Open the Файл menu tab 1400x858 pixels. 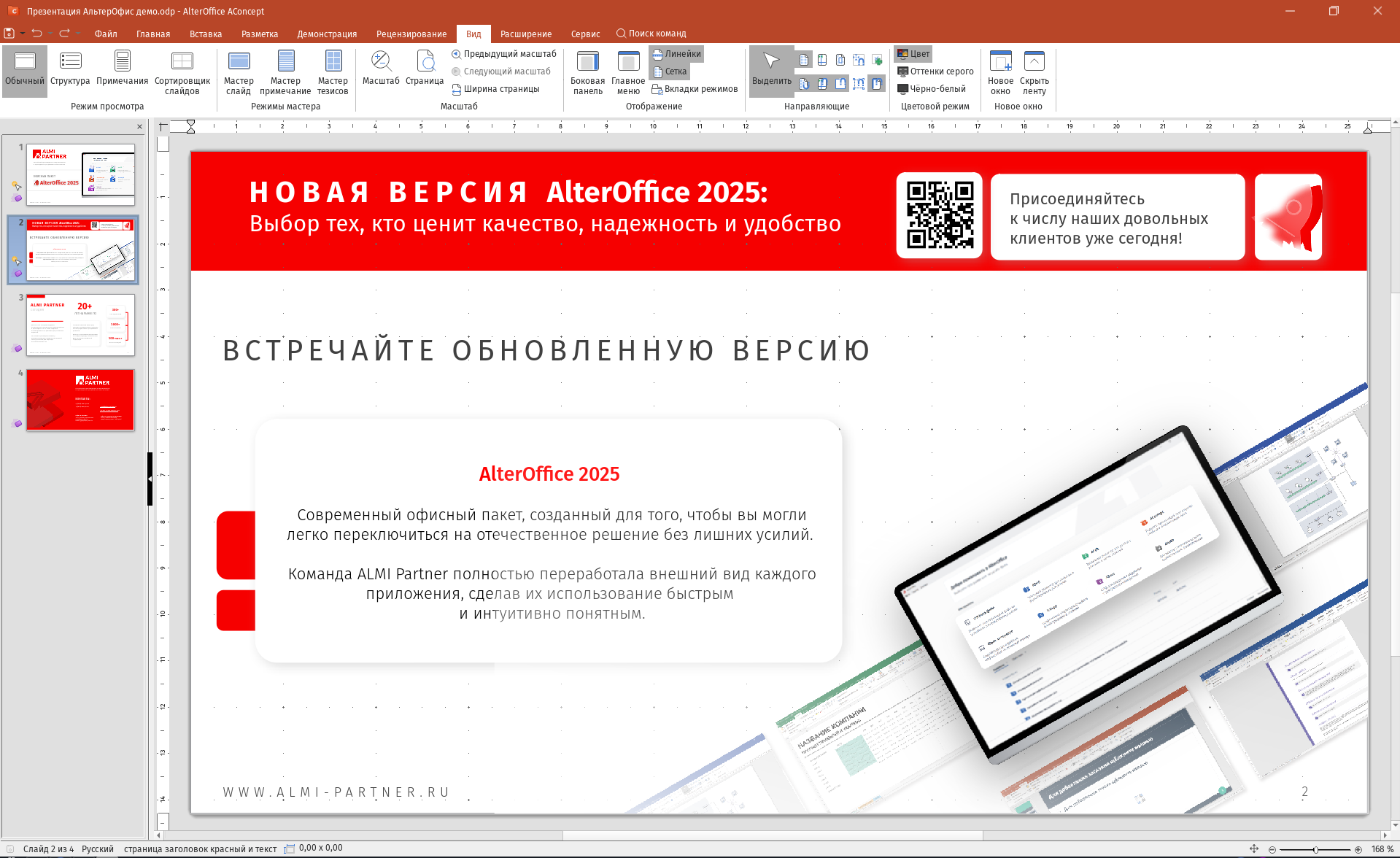(x=106, y=34)
